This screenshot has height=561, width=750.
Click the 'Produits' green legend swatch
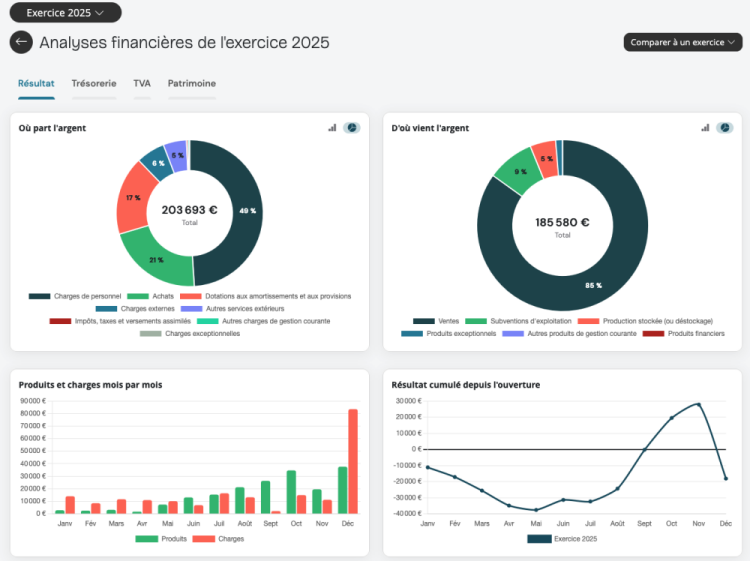point(147,539)
